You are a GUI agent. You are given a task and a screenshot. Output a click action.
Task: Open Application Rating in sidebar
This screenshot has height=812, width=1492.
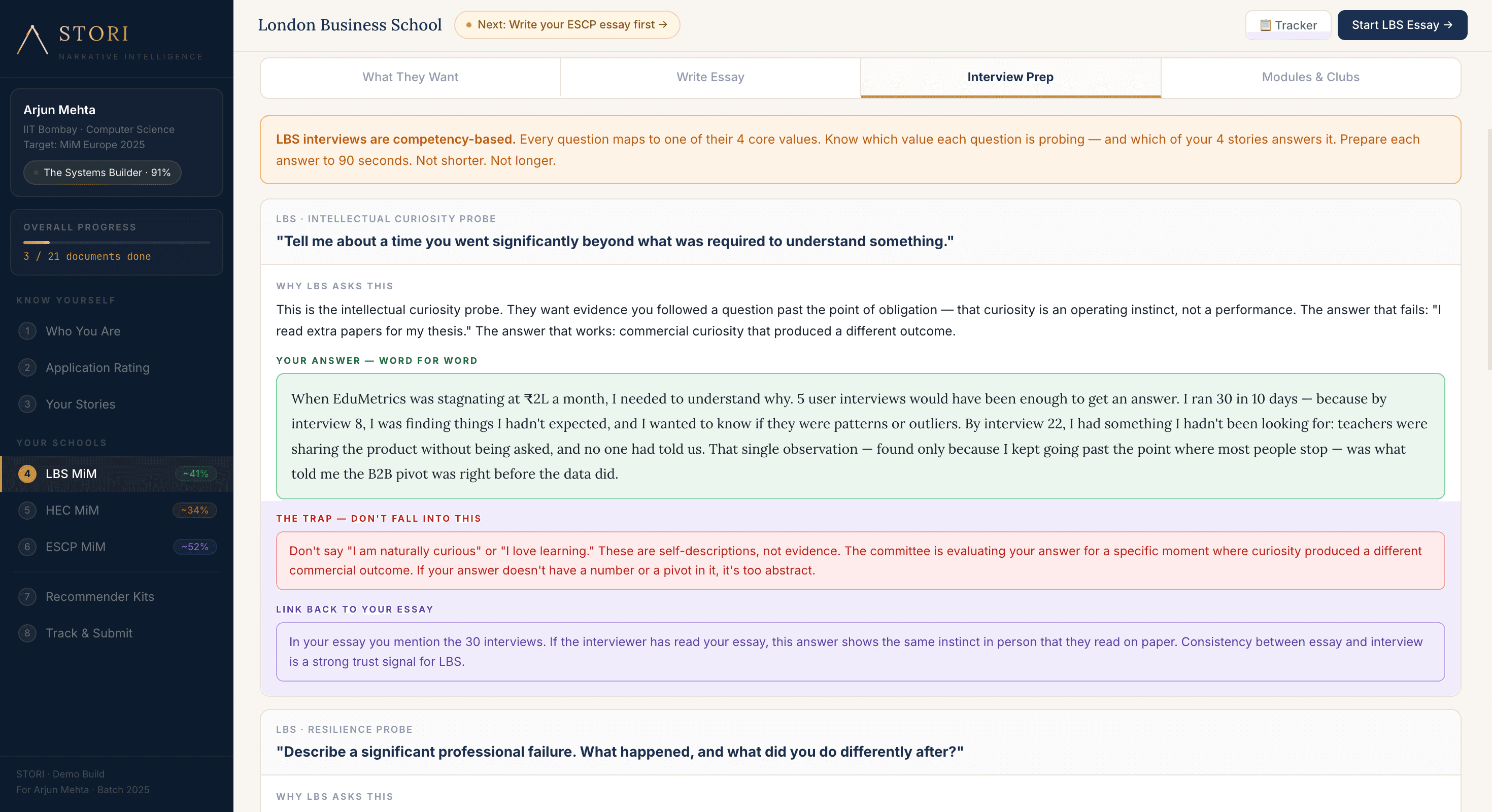(116, 368)
